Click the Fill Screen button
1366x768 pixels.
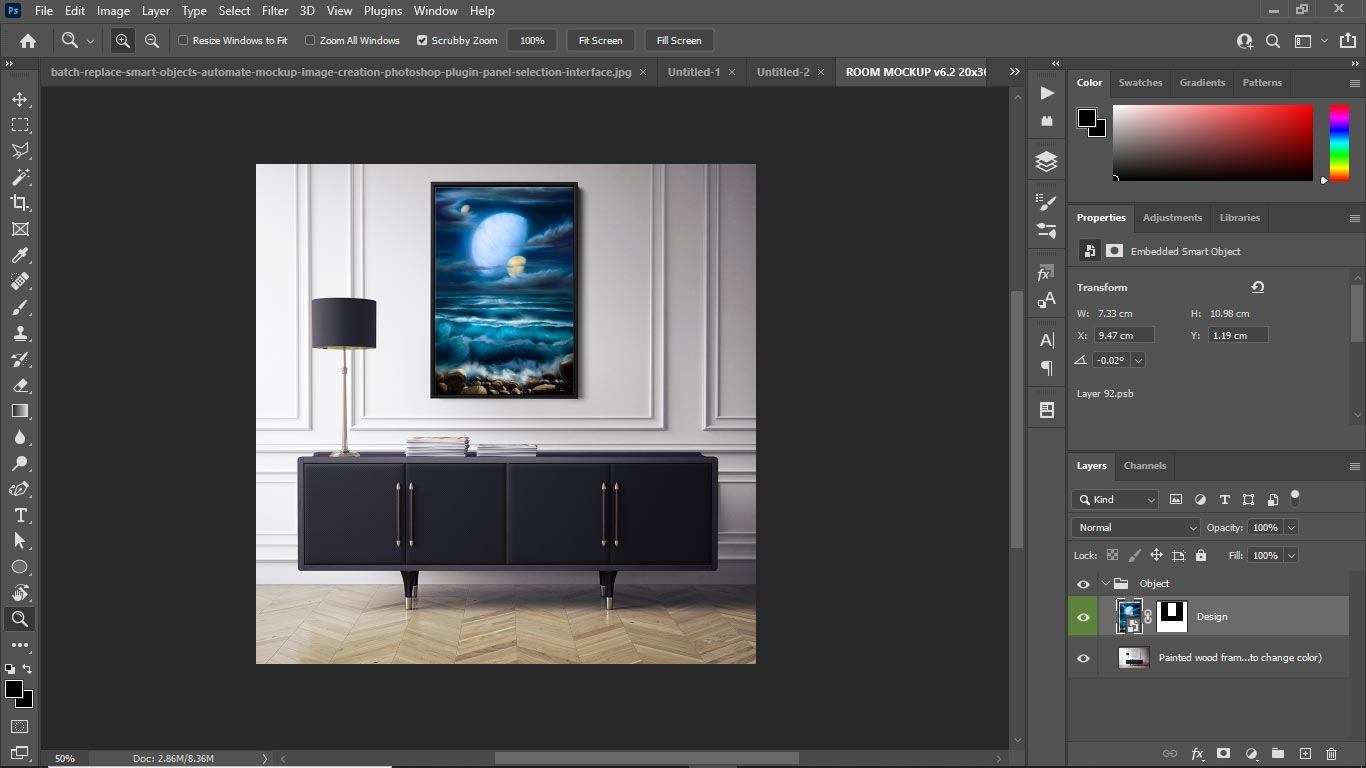pyautogui.click(x=678, y=40)
